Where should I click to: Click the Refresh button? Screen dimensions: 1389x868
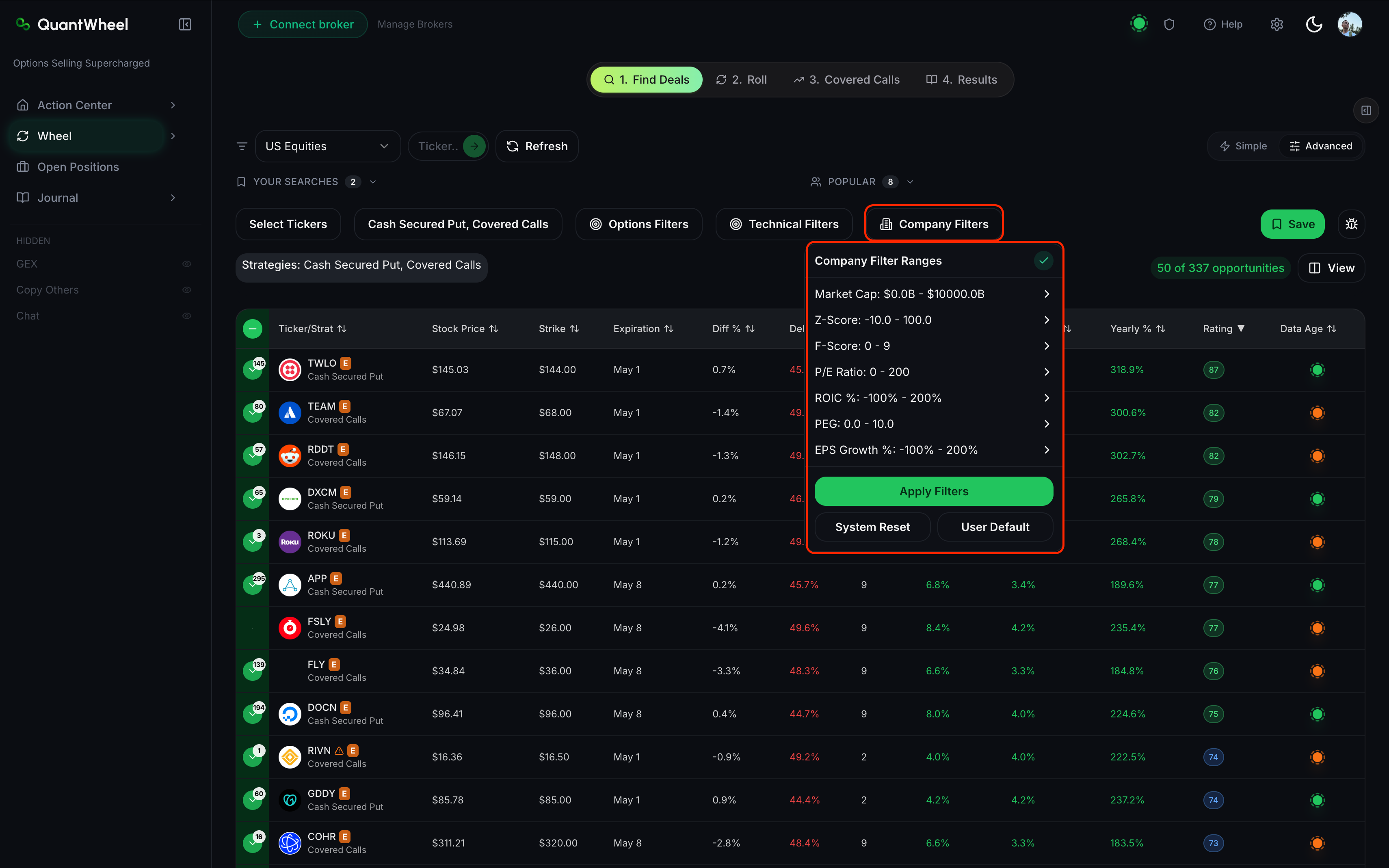pyautogui.click(x=536, y=146)
